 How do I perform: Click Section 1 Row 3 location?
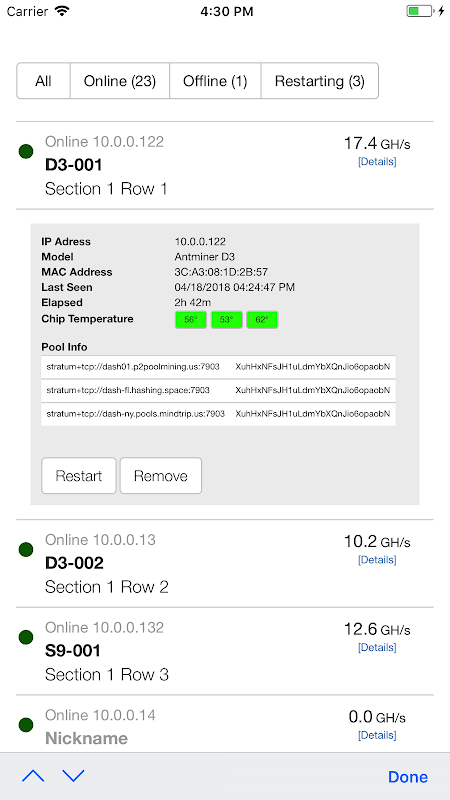tap(107, 674)
